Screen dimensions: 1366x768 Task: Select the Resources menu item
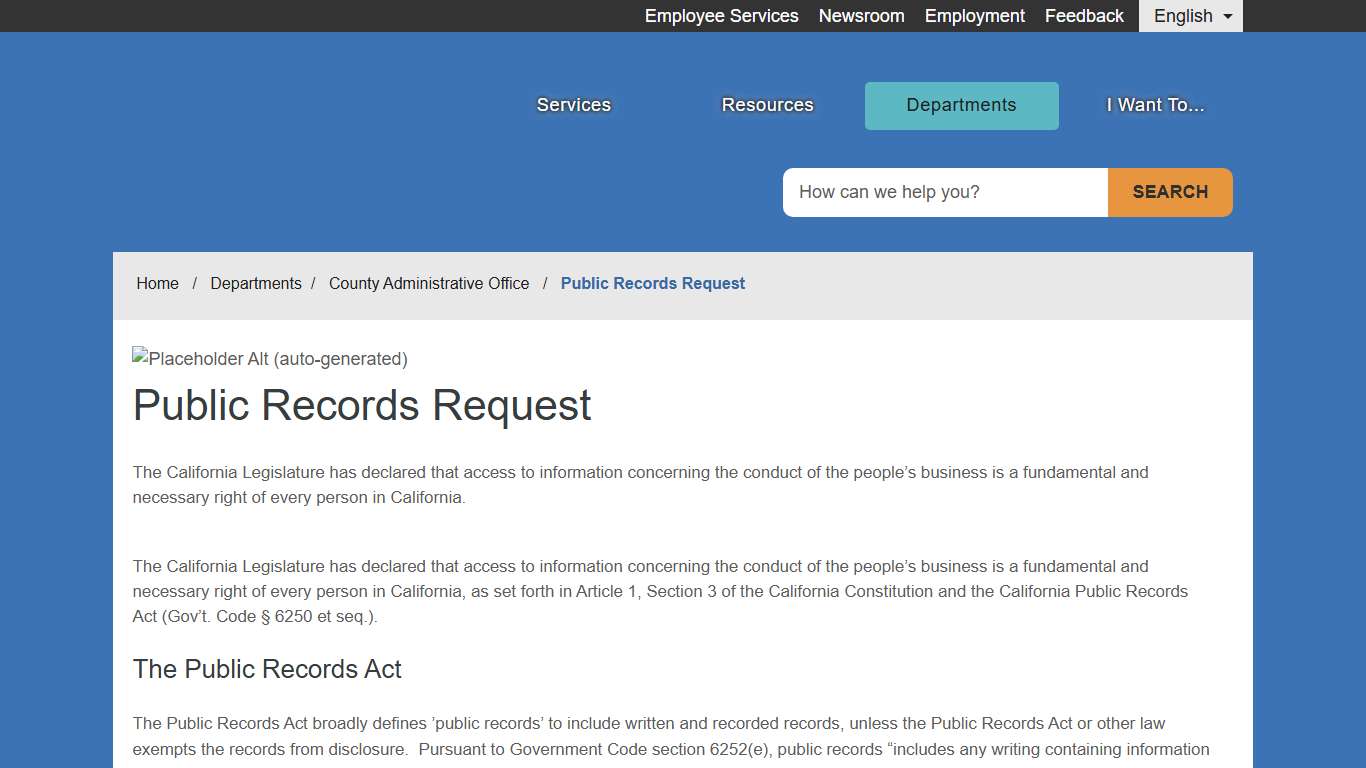pos(767,104)
